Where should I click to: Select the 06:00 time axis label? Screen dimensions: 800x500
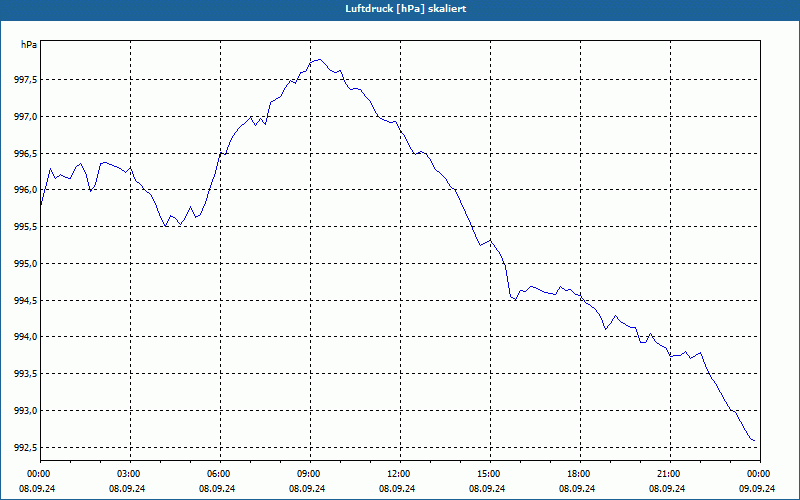(x=220, y=474)
